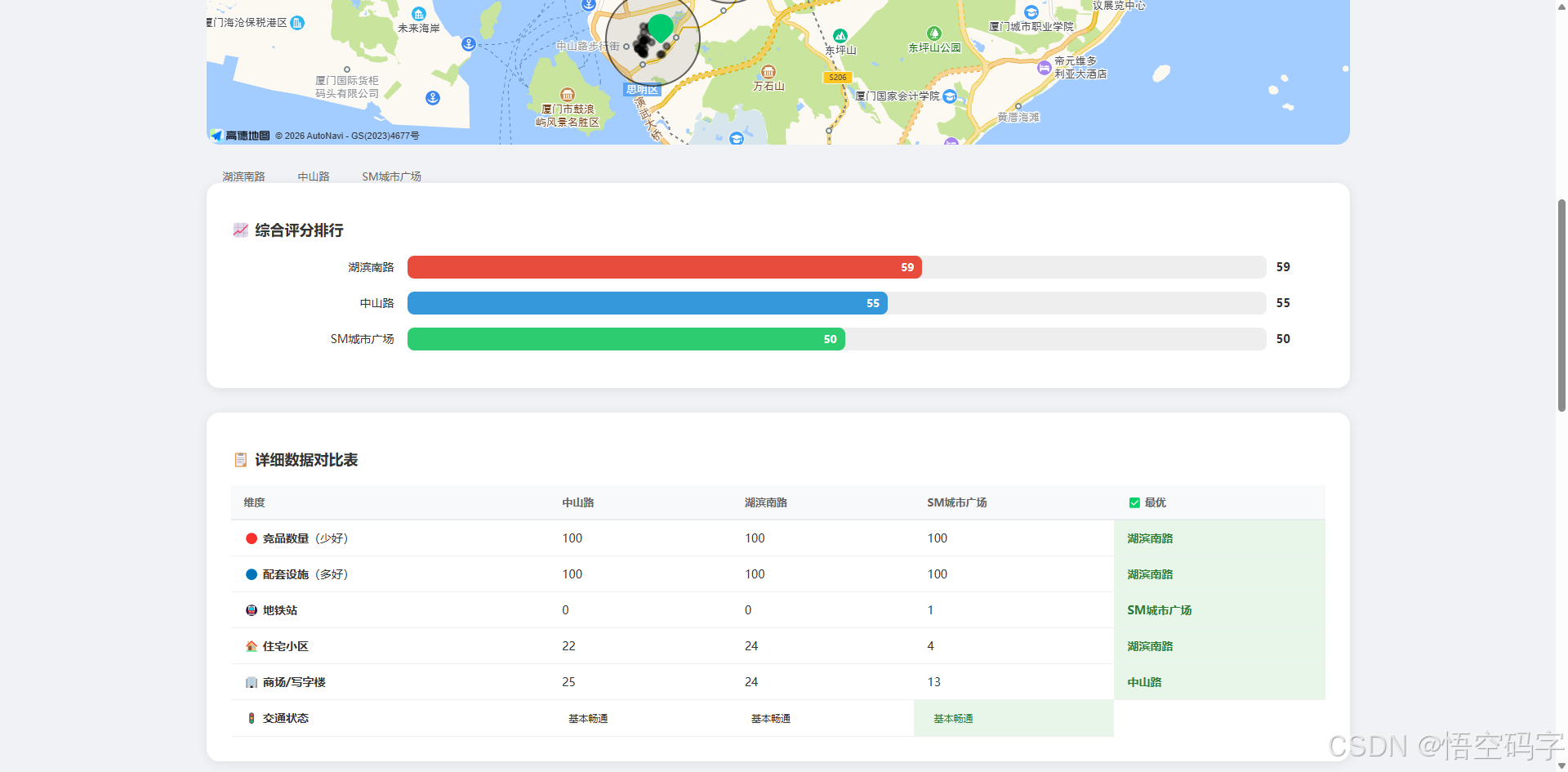Click the scrollbar up arrow
Image resolution: width=1568 pixels, height=772 pixels.
point(1561,6)
